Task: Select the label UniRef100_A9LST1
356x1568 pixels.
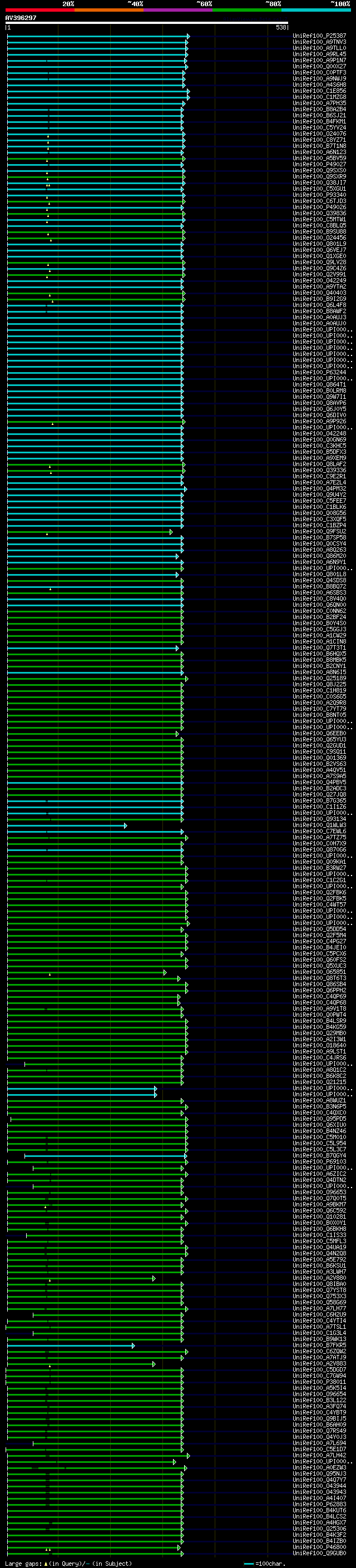Action: click(x=319, y=1051)
